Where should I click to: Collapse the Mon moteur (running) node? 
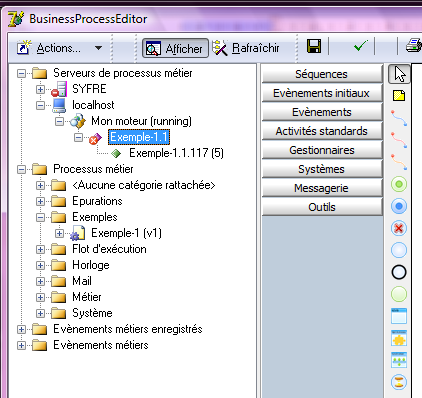(x=59, y=121)
